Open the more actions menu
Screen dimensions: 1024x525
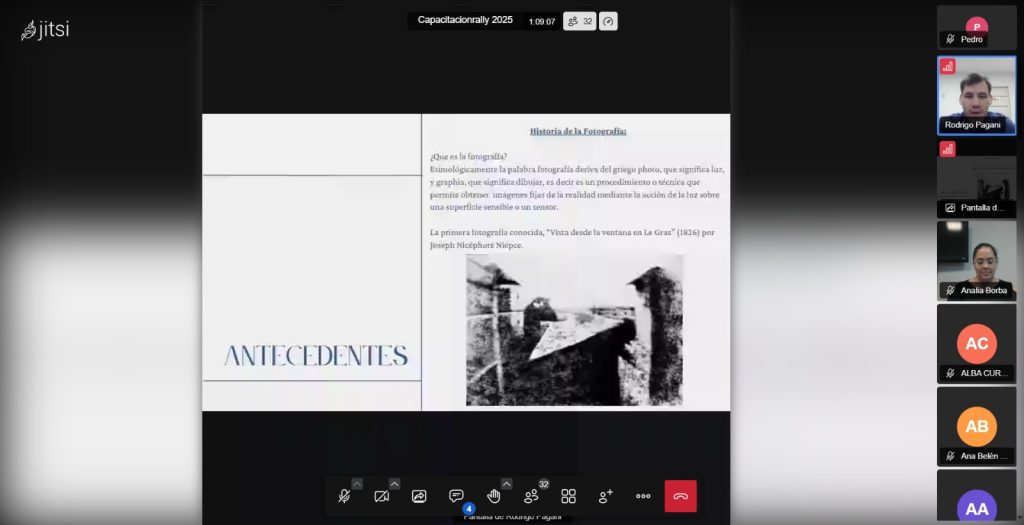643,496
